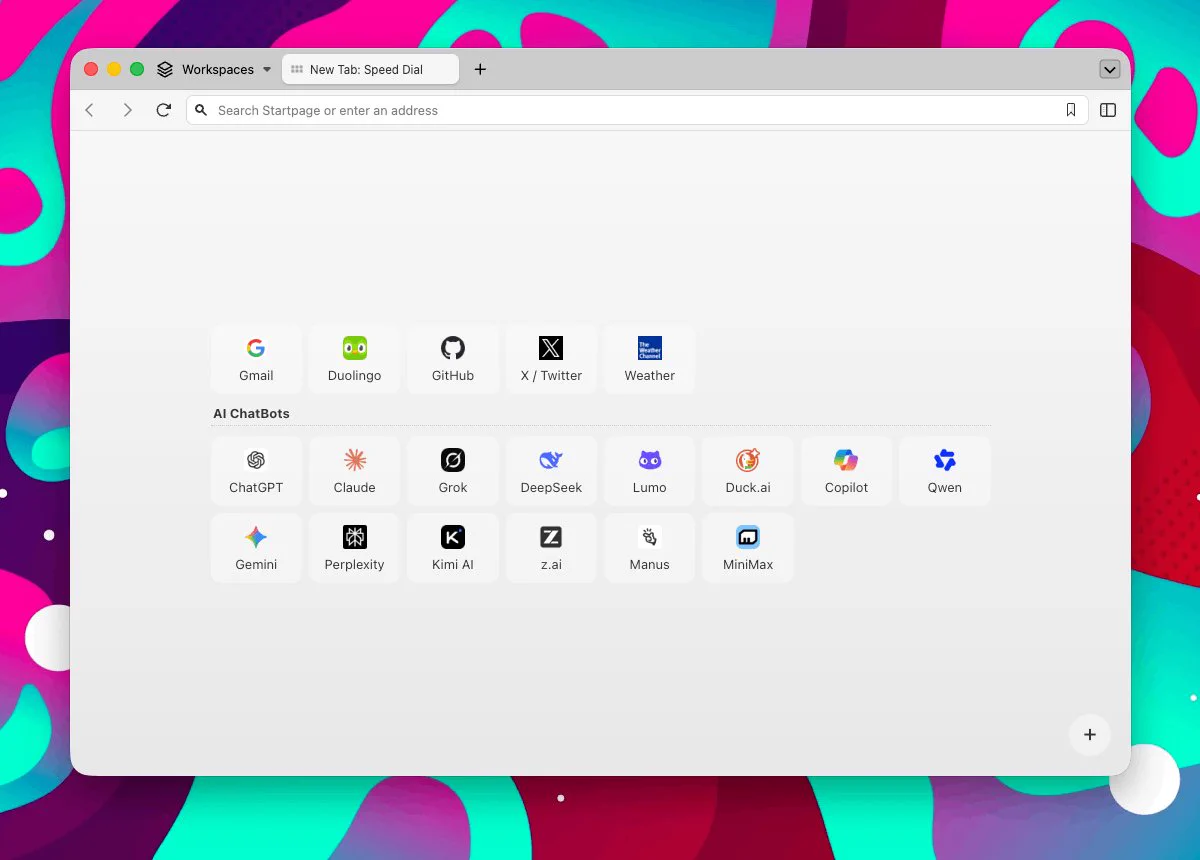The width and height of the screenshot is (1200, 860).
Task: Open a new tab with the plus button
Action: [x=480, y=69]
